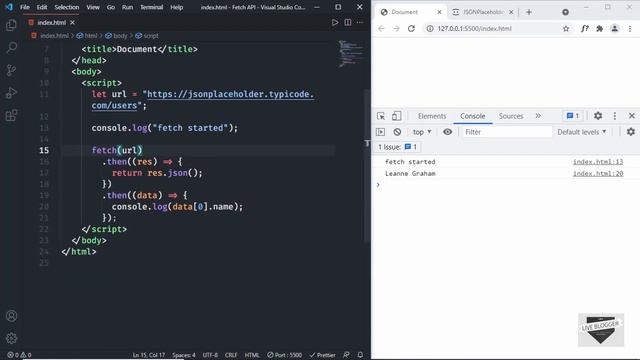Toggle device toolbar in DevTools
Image resolution: width=640 pixels, height=360 pixels.
click(x=396, y=116)
